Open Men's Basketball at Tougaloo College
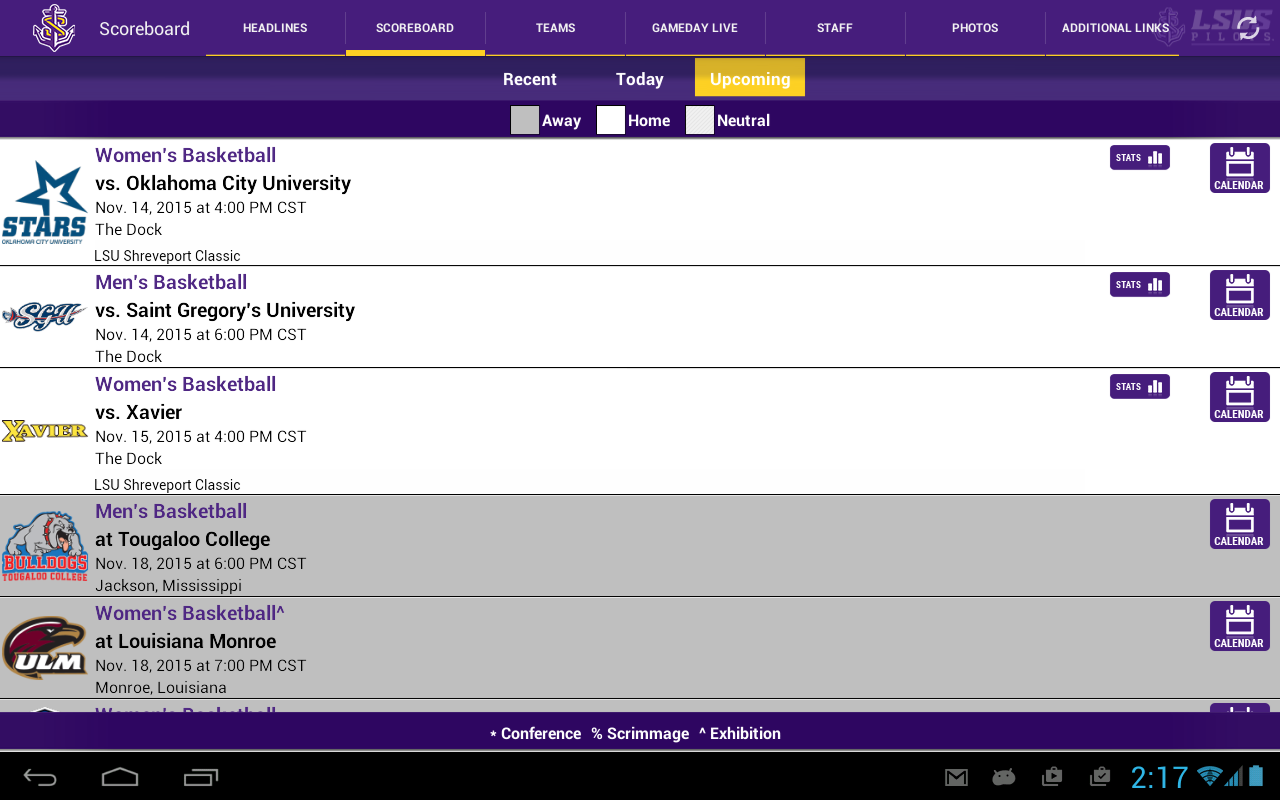Image resolution: width=1280 pixels, height=800 pixels. pyautogui.click(x=640, y=546)
